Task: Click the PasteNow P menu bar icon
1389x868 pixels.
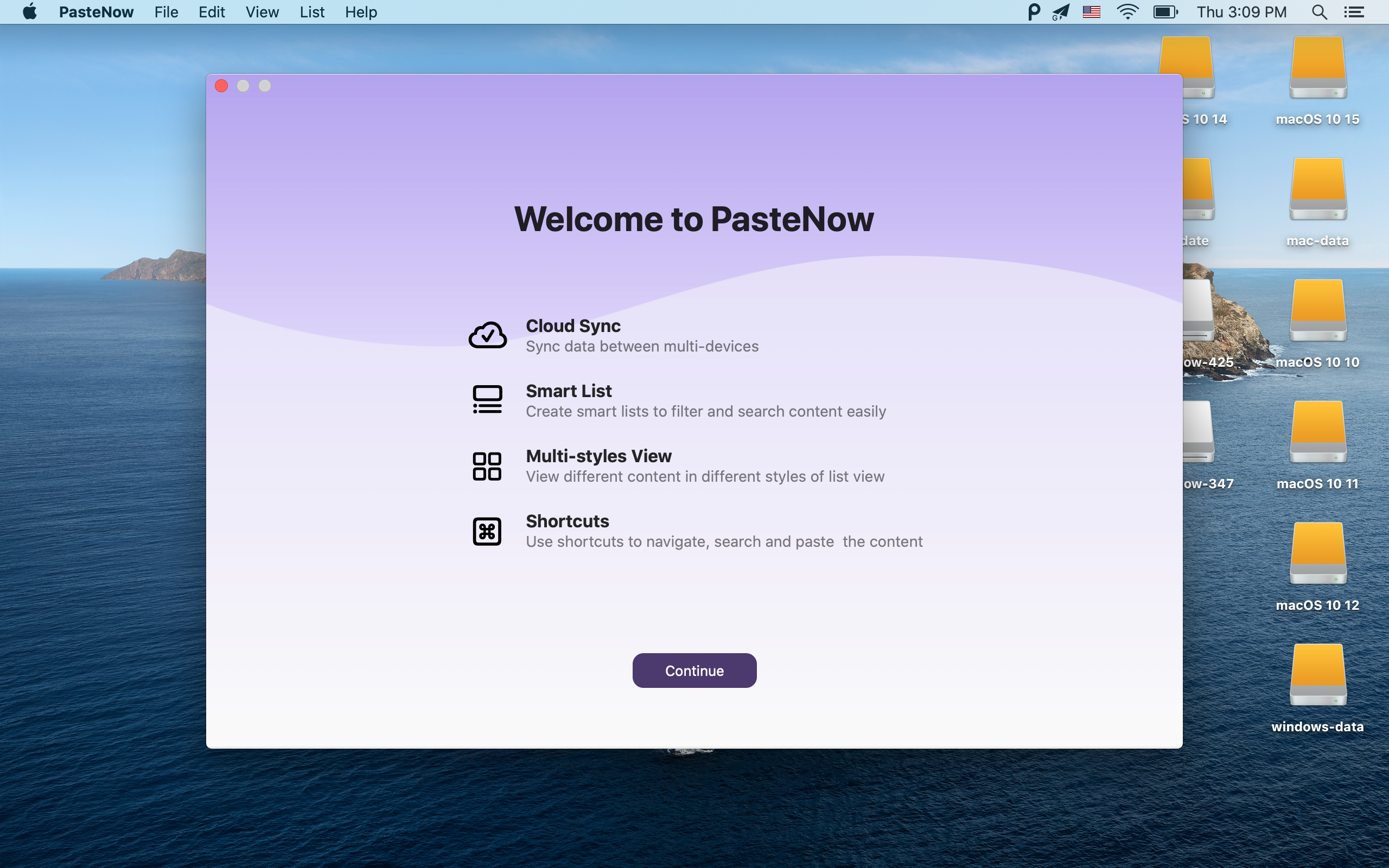Action: point(1034,11)
